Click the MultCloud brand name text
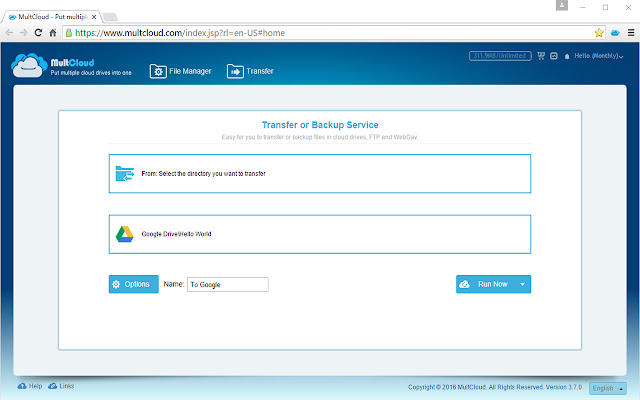Image resolution: width=640 pixels, height=400 pixels. (x=72, y=62)
